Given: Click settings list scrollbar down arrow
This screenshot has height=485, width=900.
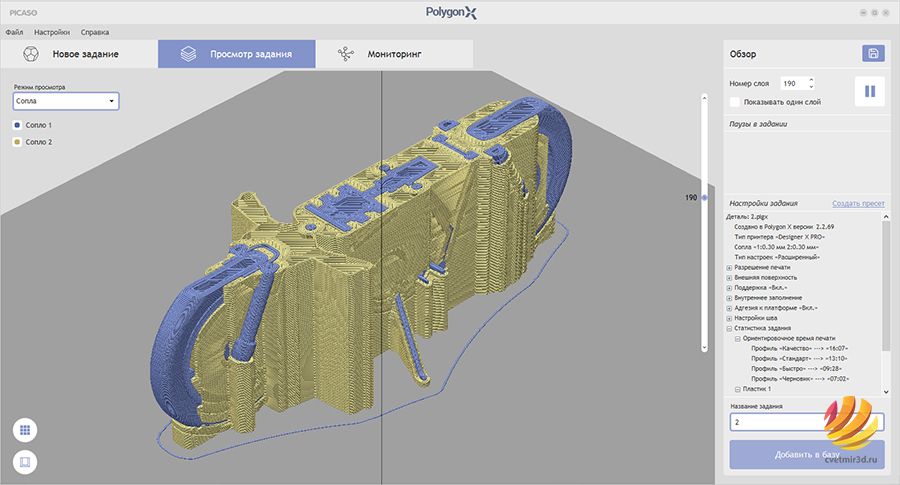Looking at the screenshot, I should click(886, 391).
